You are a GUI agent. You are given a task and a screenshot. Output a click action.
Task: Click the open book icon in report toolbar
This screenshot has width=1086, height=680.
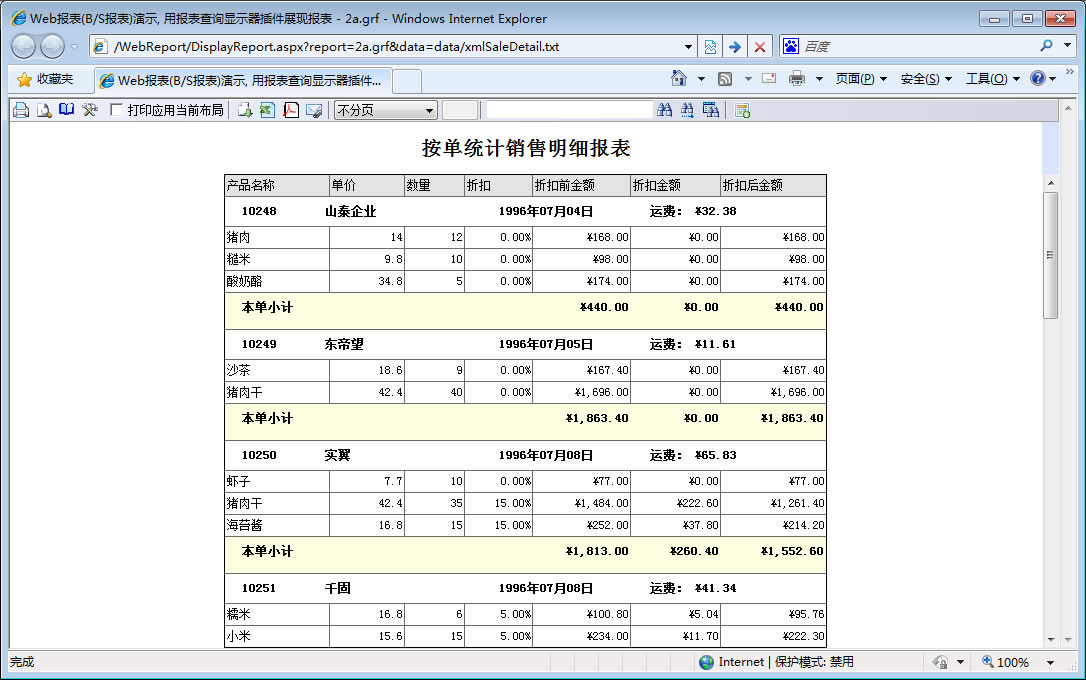(x=67, y=110)
